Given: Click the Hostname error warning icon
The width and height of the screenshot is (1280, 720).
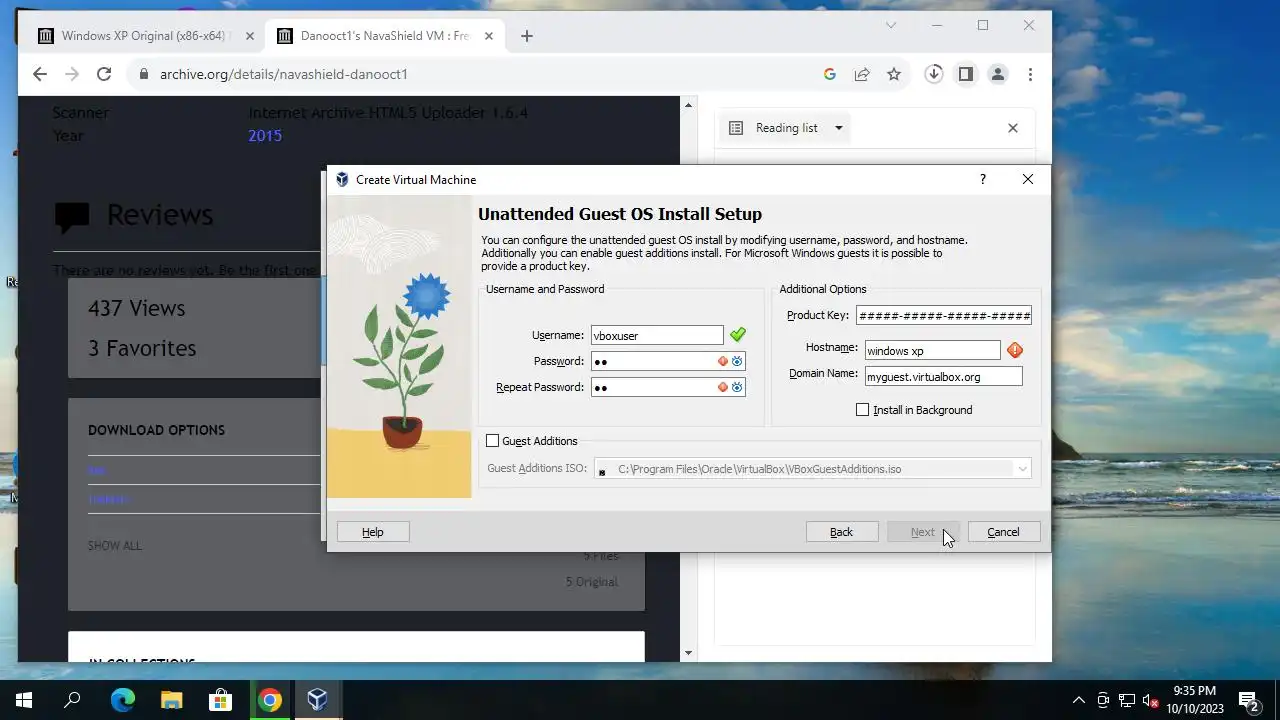Looking at the screenshot, I should [x=1015, y=350].
